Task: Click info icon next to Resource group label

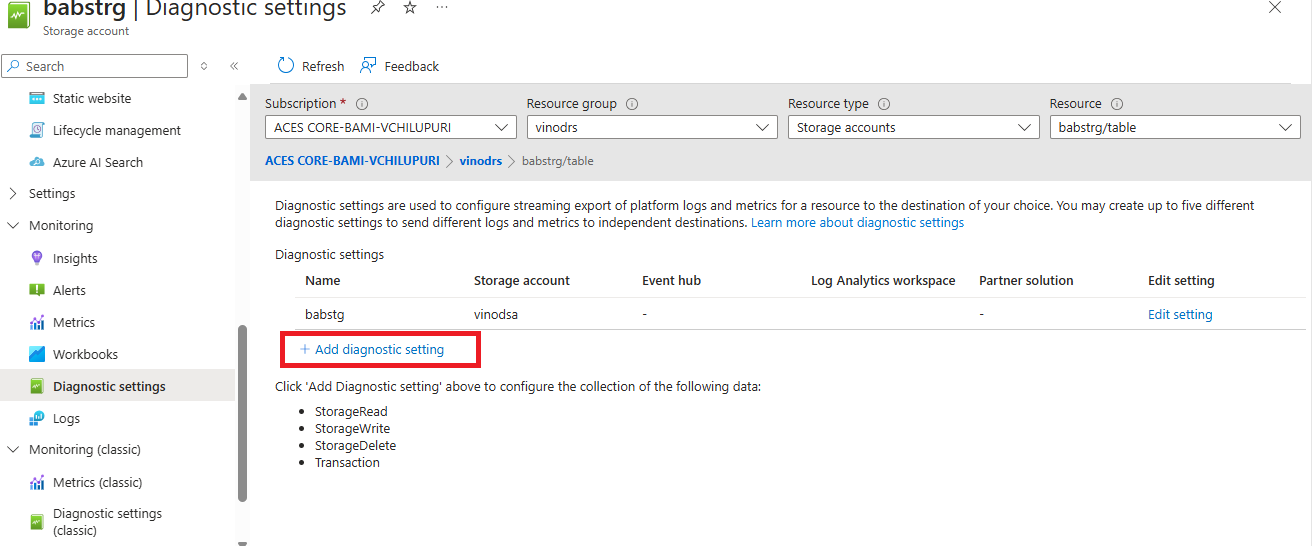Action: tap(632, 104)
